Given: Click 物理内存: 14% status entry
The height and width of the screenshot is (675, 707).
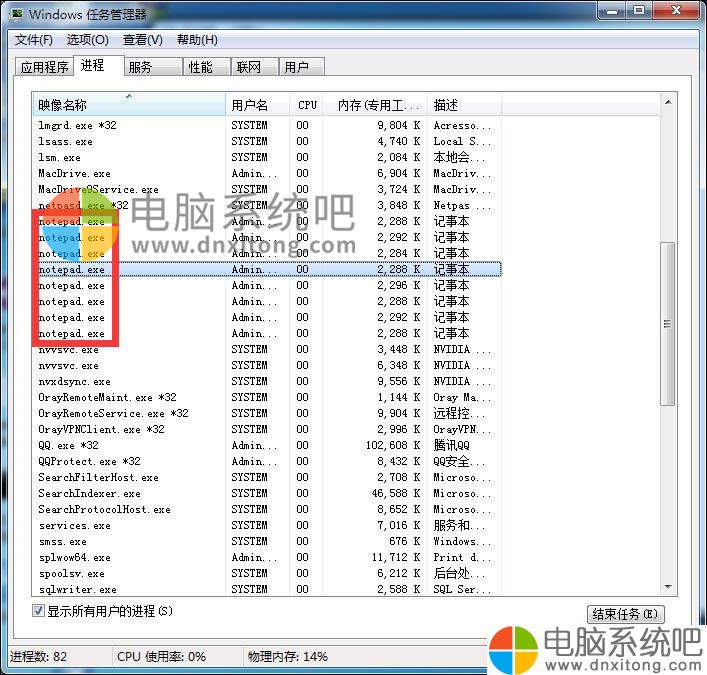Looking at the screenshot, I should pos(287,656).
